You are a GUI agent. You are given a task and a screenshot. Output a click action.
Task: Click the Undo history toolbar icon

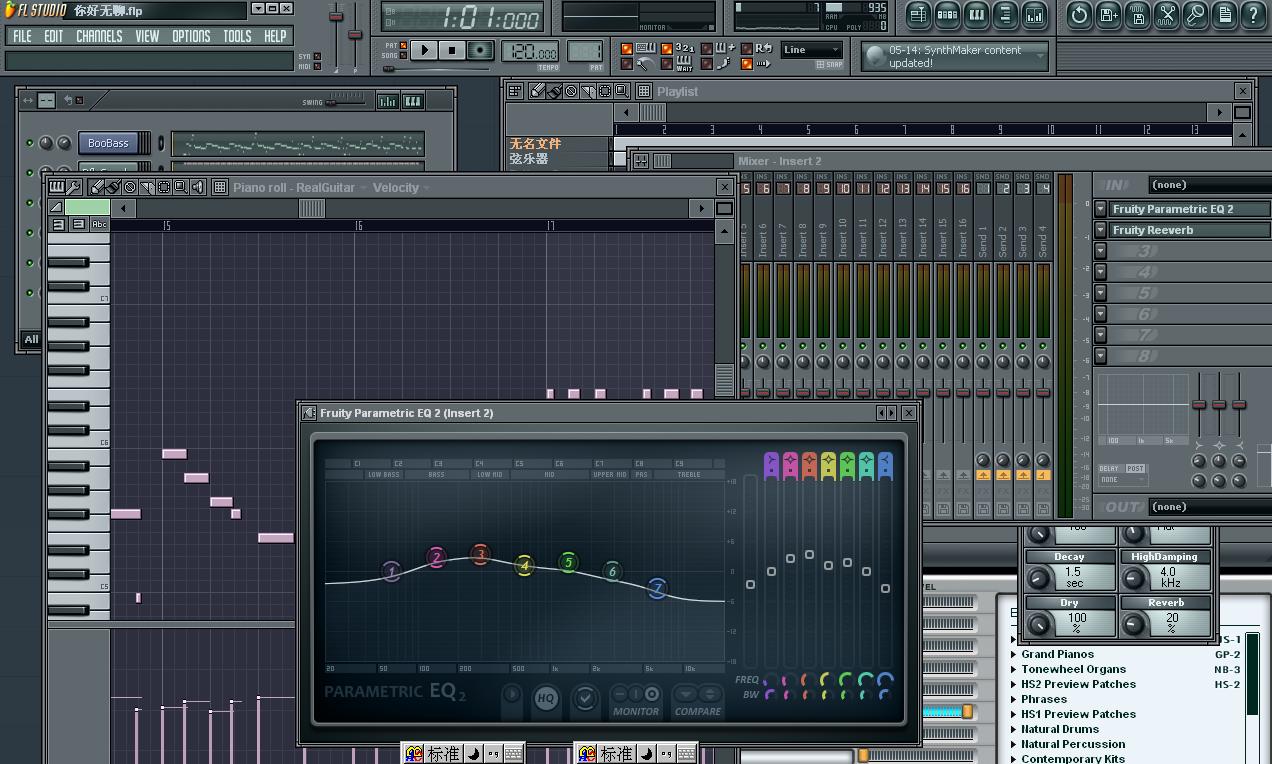[x=1079, y=15]
